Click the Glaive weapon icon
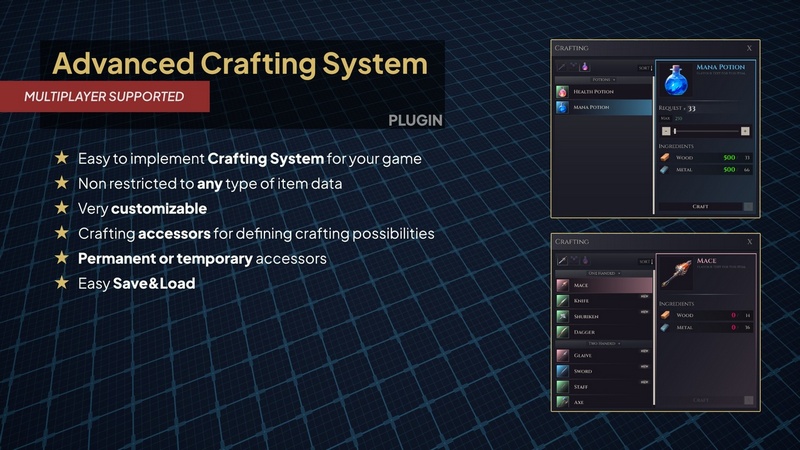Viewport: 800px width, 450px height. [x=563, y=354]
